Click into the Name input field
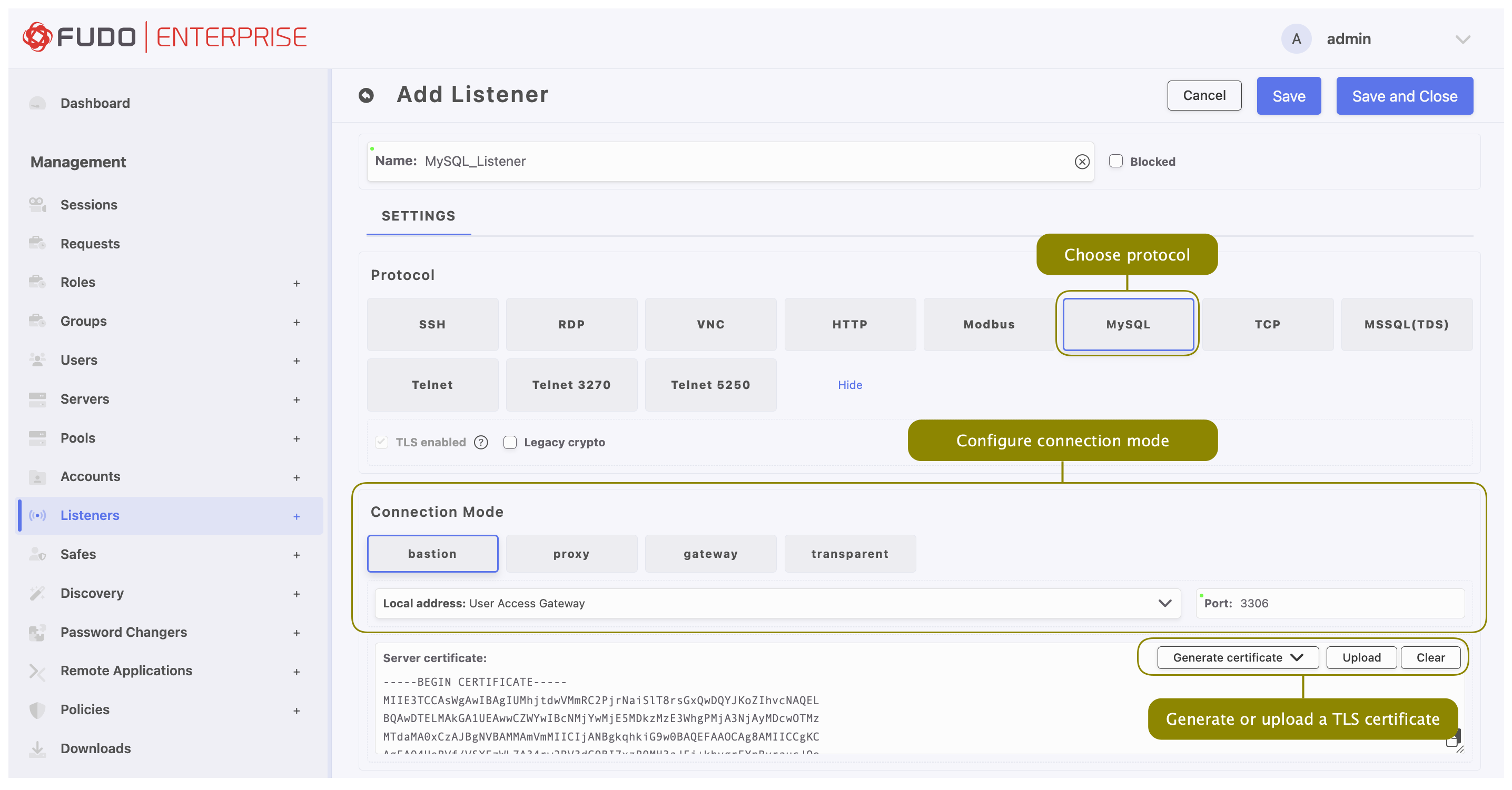The image size is (1512, 790). coord(730,161)
